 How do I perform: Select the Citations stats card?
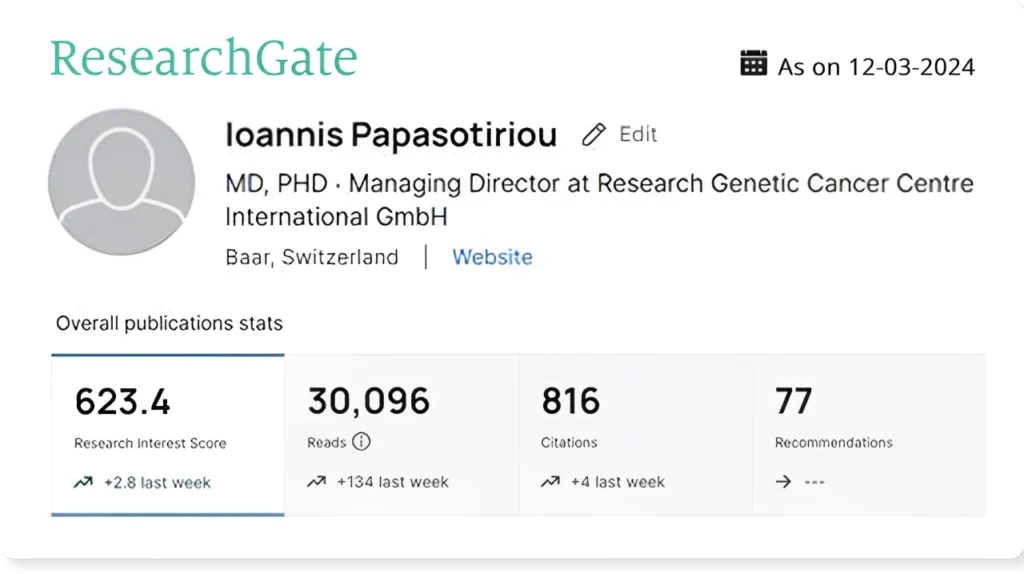click(635, 435)
